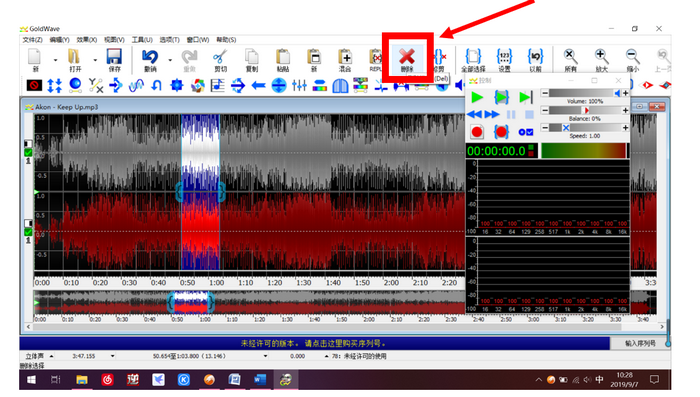The image size is (700, 397).
Task: Record into selection with braces record button
Action: [501, 132]
